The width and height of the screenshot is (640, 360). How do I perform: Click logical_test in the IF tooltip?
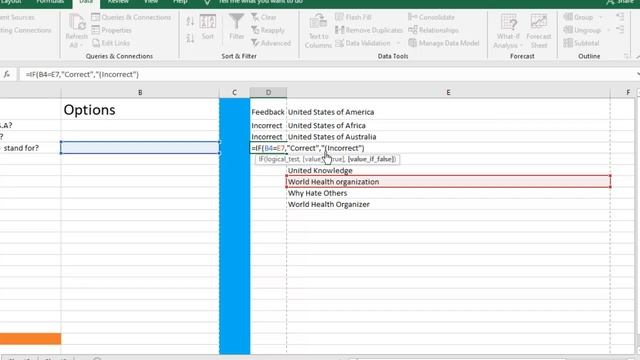(283, 159)
